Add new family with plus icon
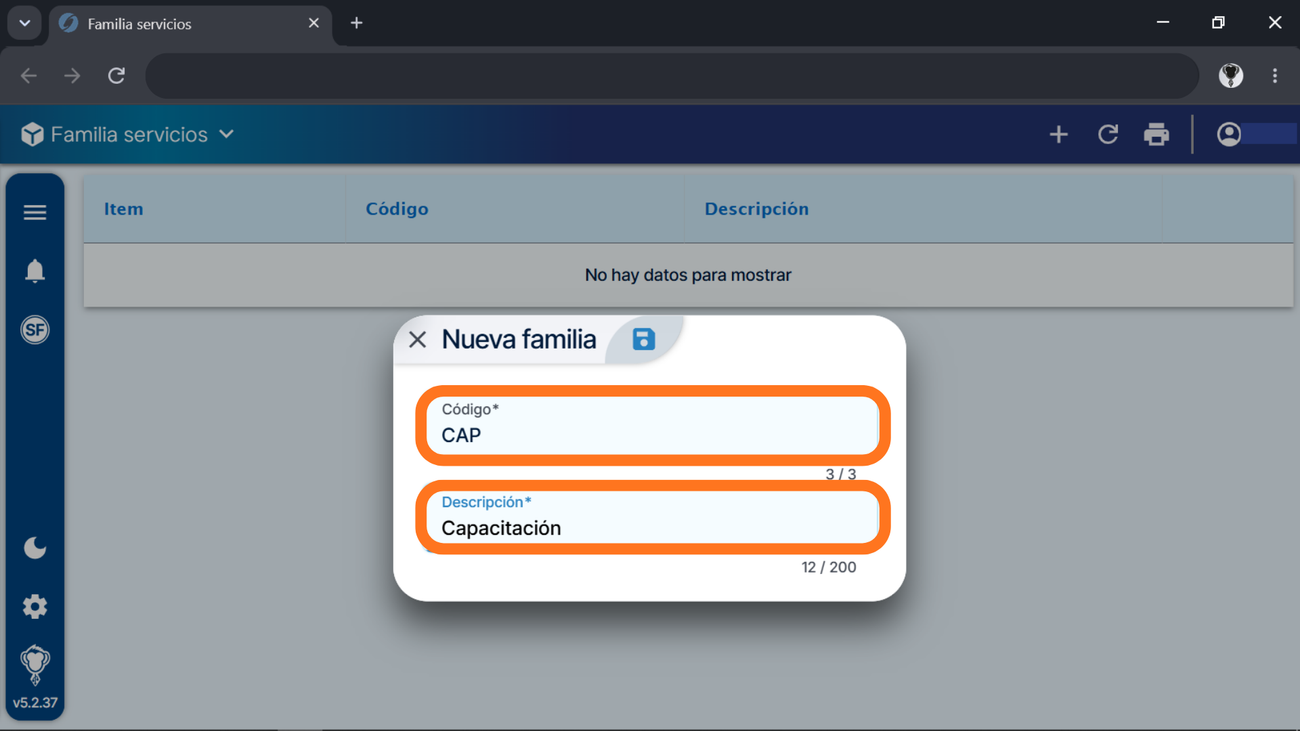This screenshot has width=1300, height=731. click(x=1059, y=134)
